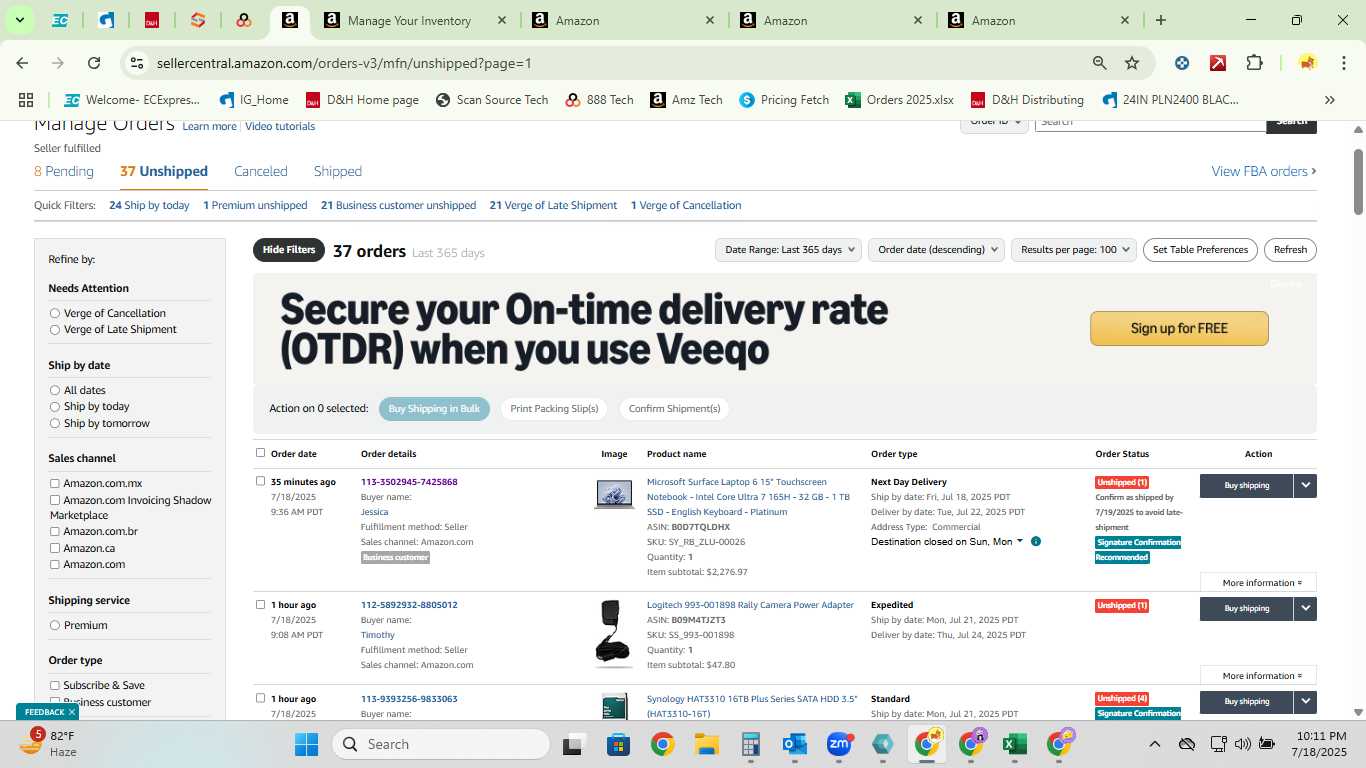Reload the page with refresh icon

click(94, 63)
